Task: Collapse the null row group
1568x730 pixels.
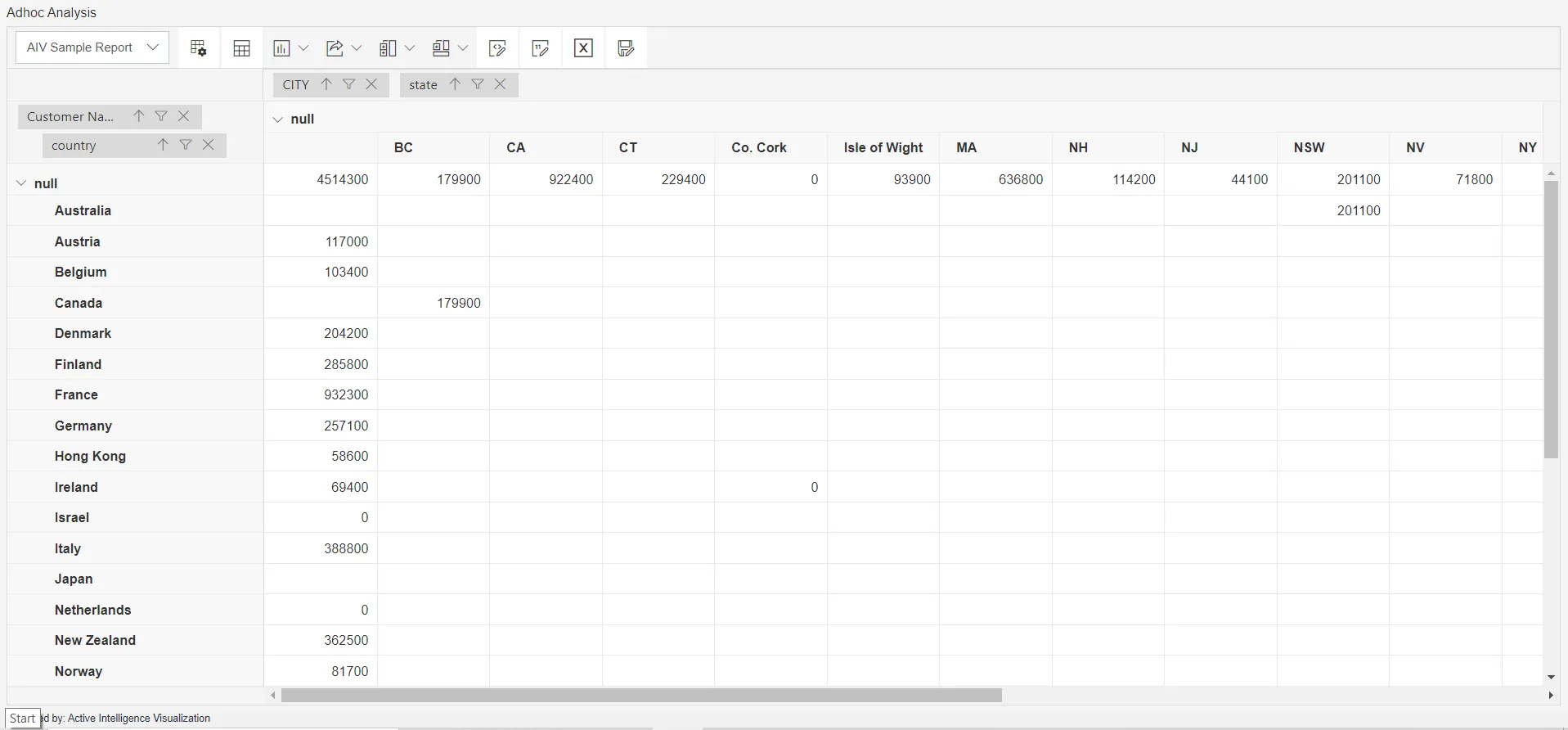Action: point(22,183)
